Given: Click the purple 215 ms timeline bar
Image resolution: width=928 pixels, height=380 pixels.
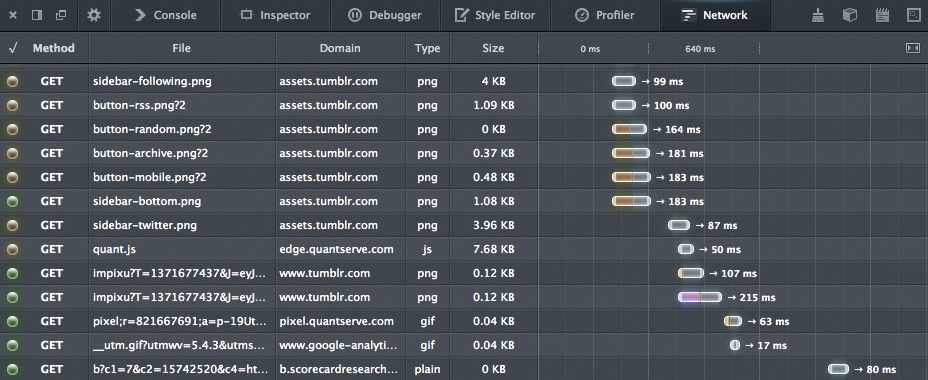Looking at the screenshot, I should point(700,297).
